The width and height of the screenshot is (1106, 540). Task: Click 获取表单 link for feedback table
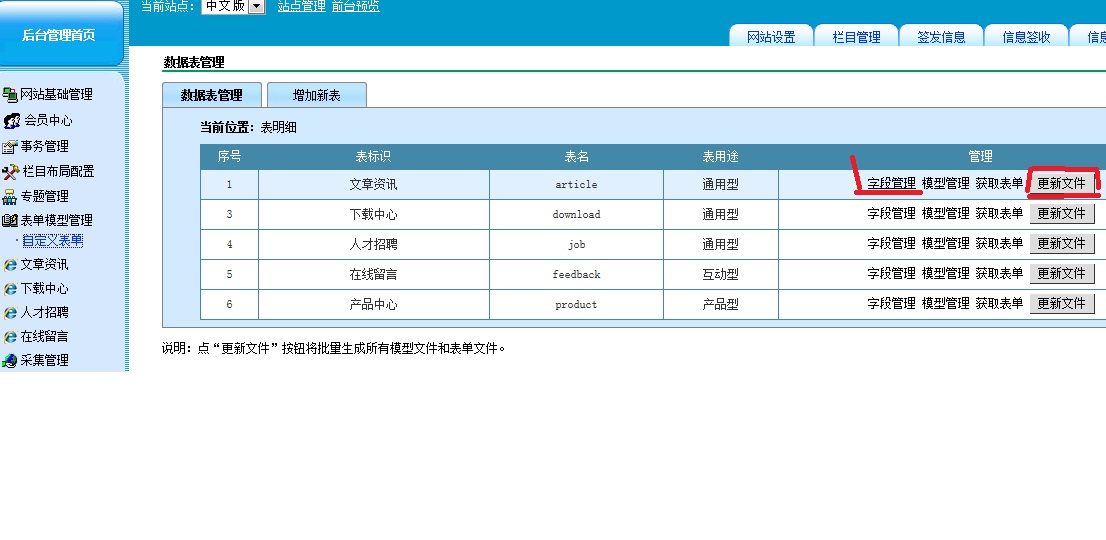999,274
